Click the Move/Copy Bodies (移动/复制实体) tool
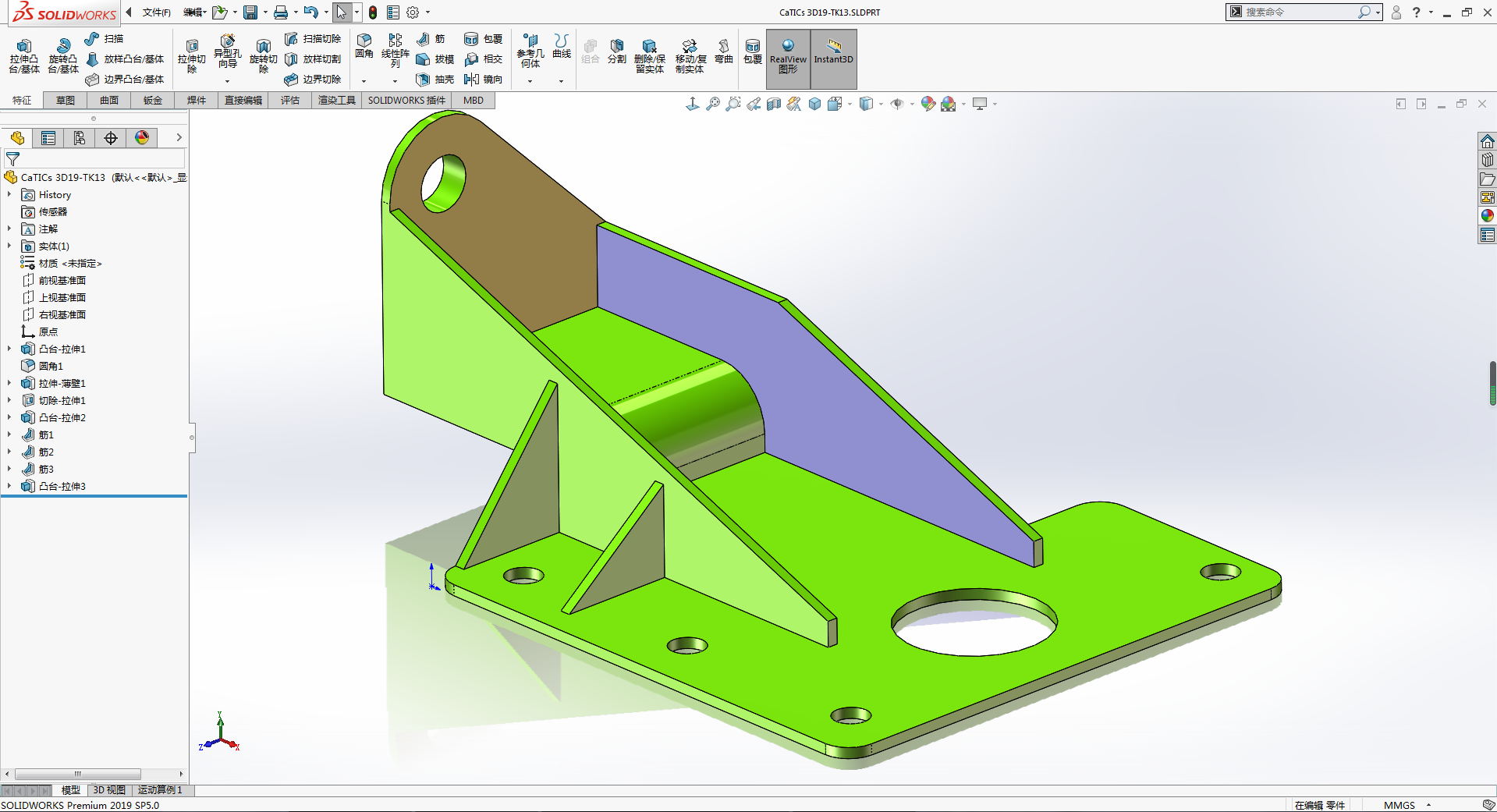This screenshot has width=1497, height=812. [x=690, y=56]
